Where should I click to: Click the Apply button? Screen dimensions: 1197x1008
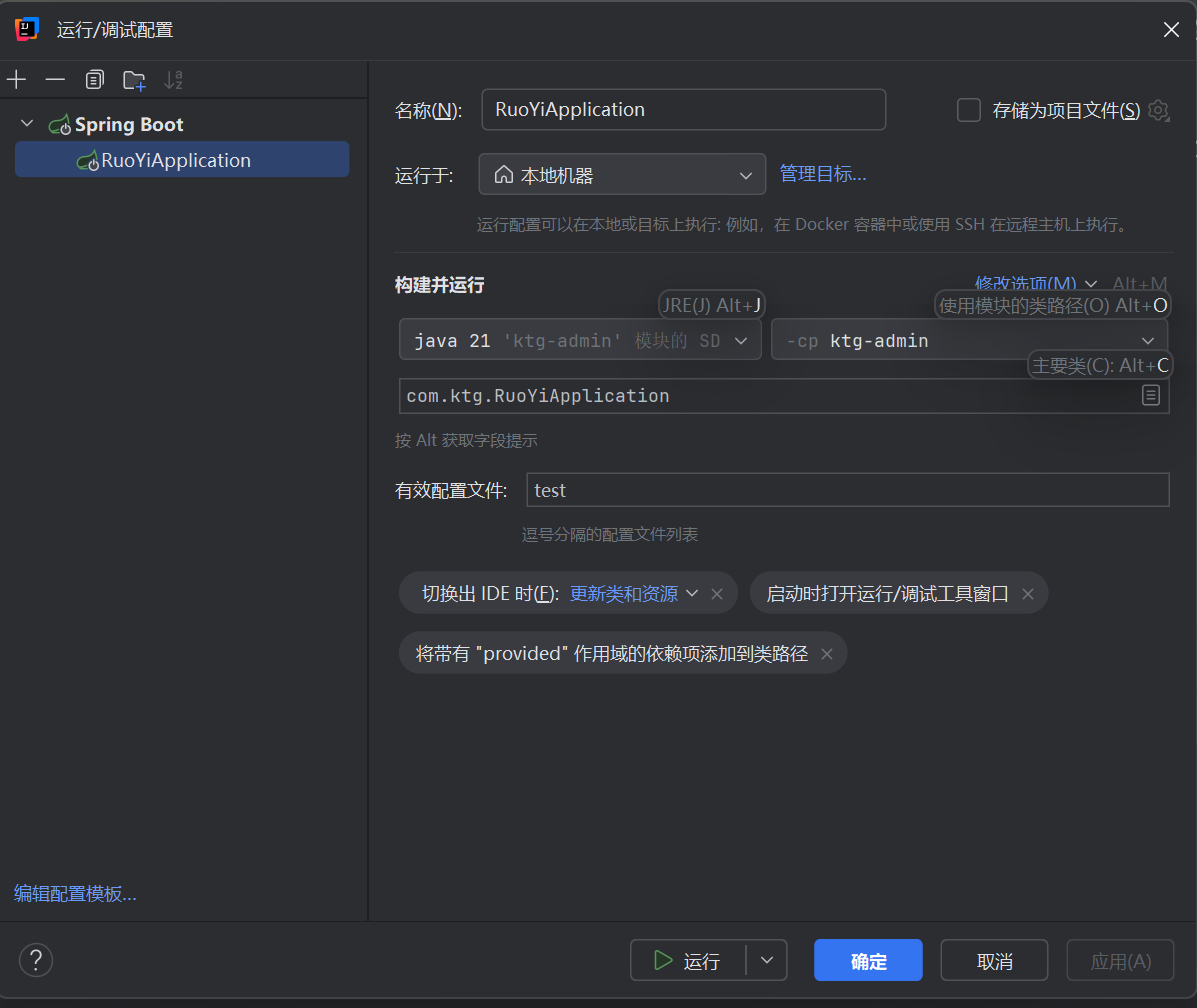click(1120, 960)
